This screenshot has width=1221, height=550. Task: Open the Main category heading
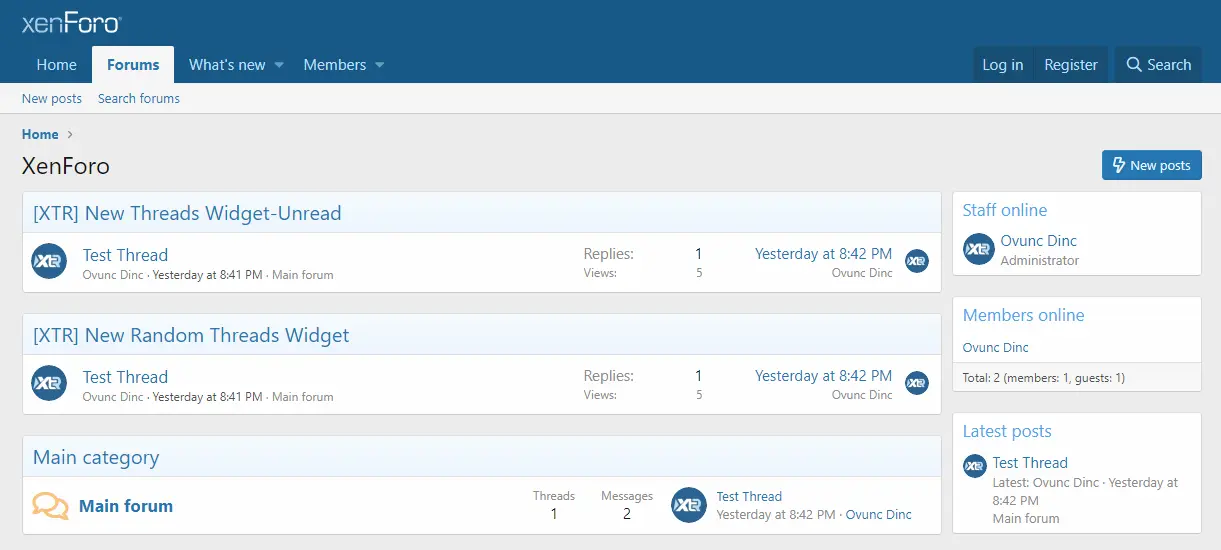click(96, 457)
